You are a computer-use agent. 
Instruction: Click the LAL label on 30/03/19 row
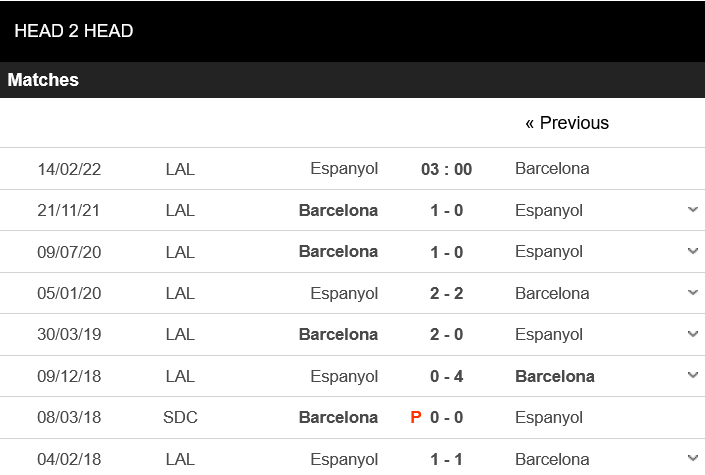coord(180,334)
